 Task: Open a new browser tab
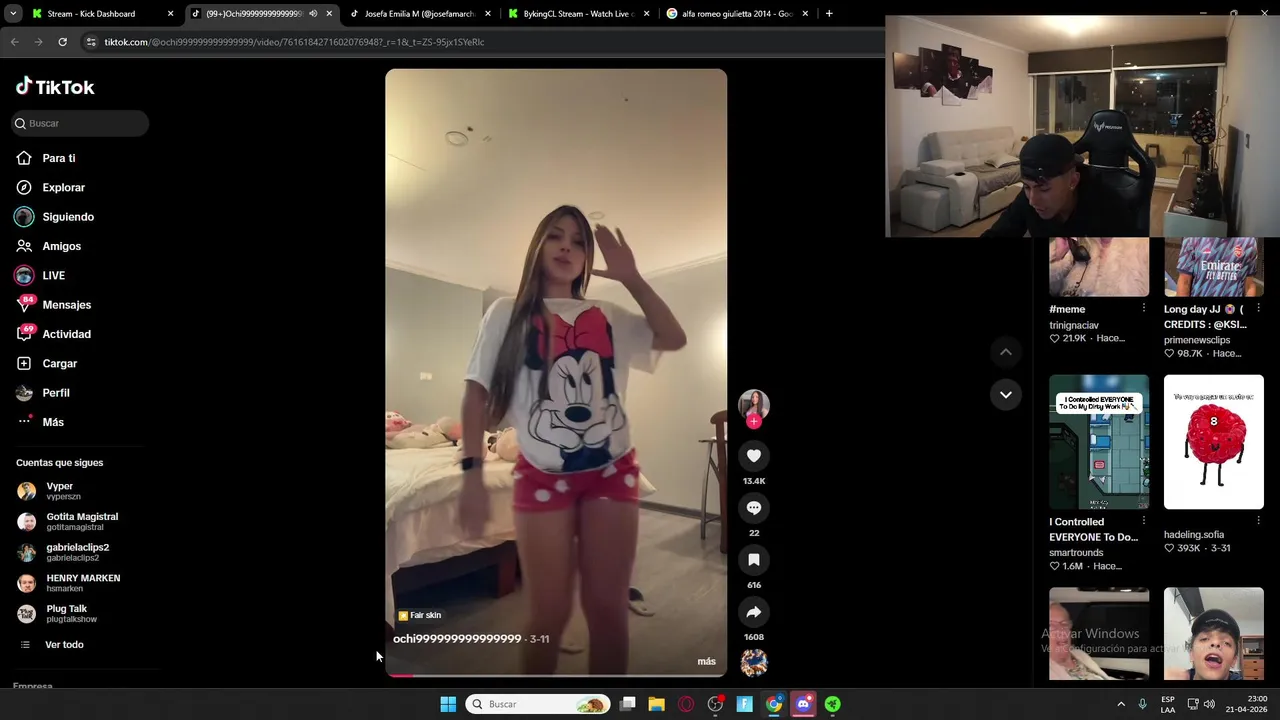click(829, 14)
